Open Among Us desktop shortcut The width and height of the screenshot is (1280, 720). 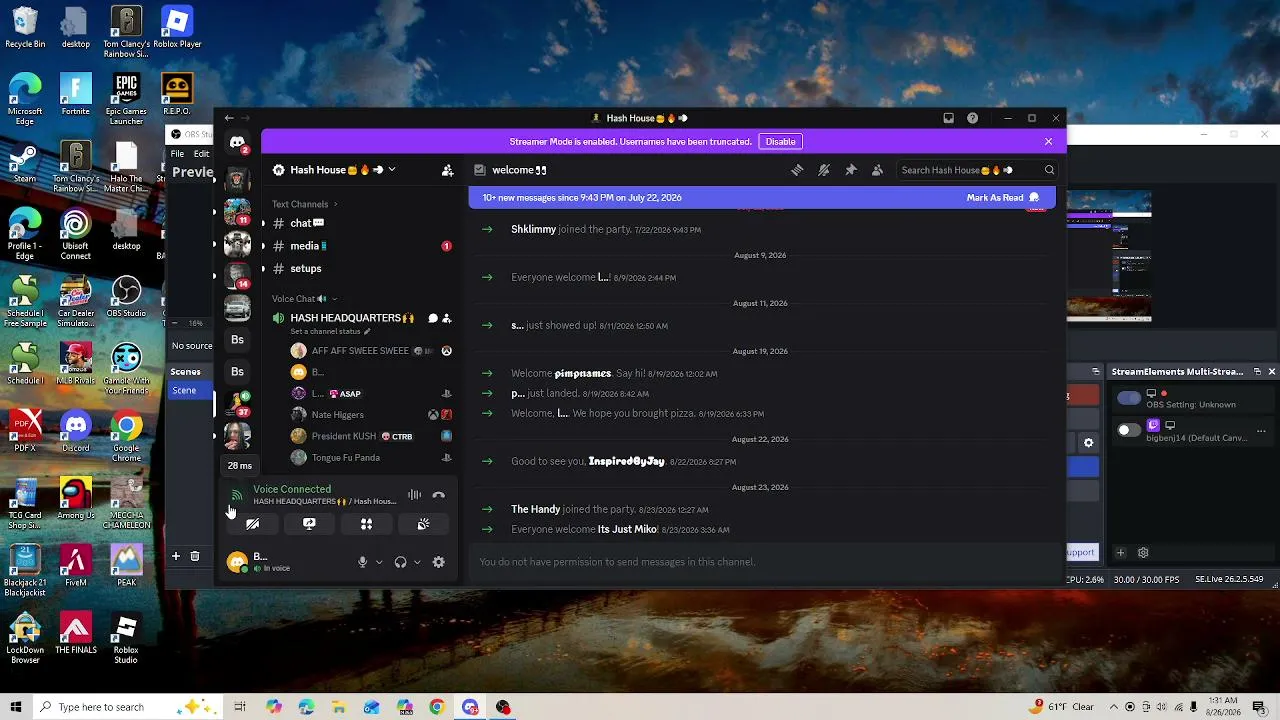click(x=76, y=498)
